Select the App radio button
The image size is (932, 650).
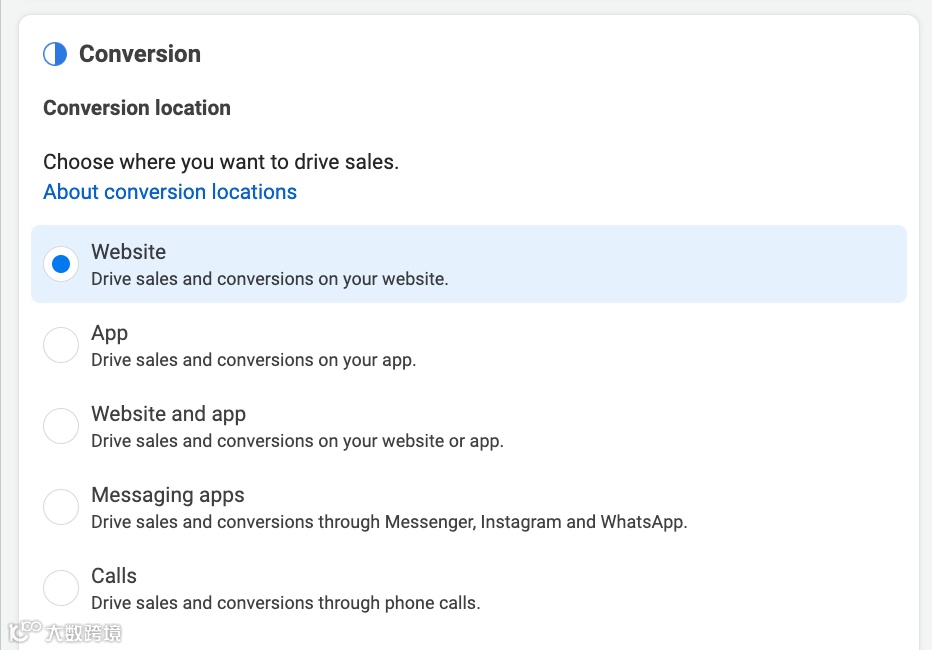pos(61,345)
